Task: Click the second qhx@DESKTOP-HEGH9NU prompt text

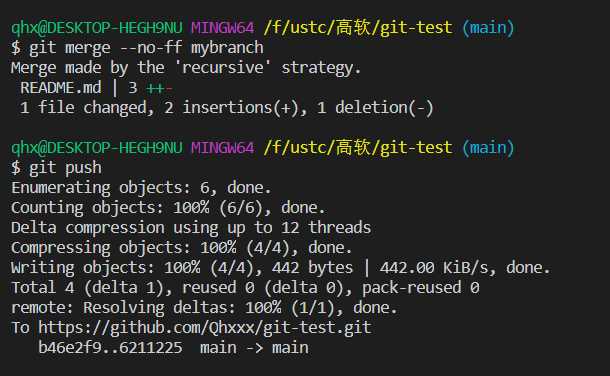Action: point(96,148)
